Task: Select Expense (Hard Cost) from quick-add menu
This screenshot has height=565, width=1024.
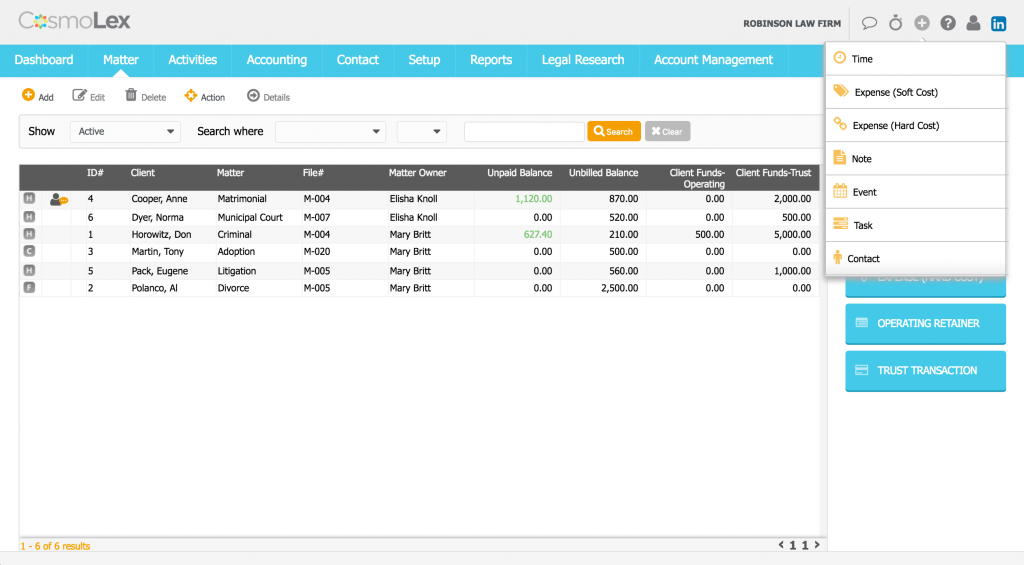Action: click(x=895, y=126)
